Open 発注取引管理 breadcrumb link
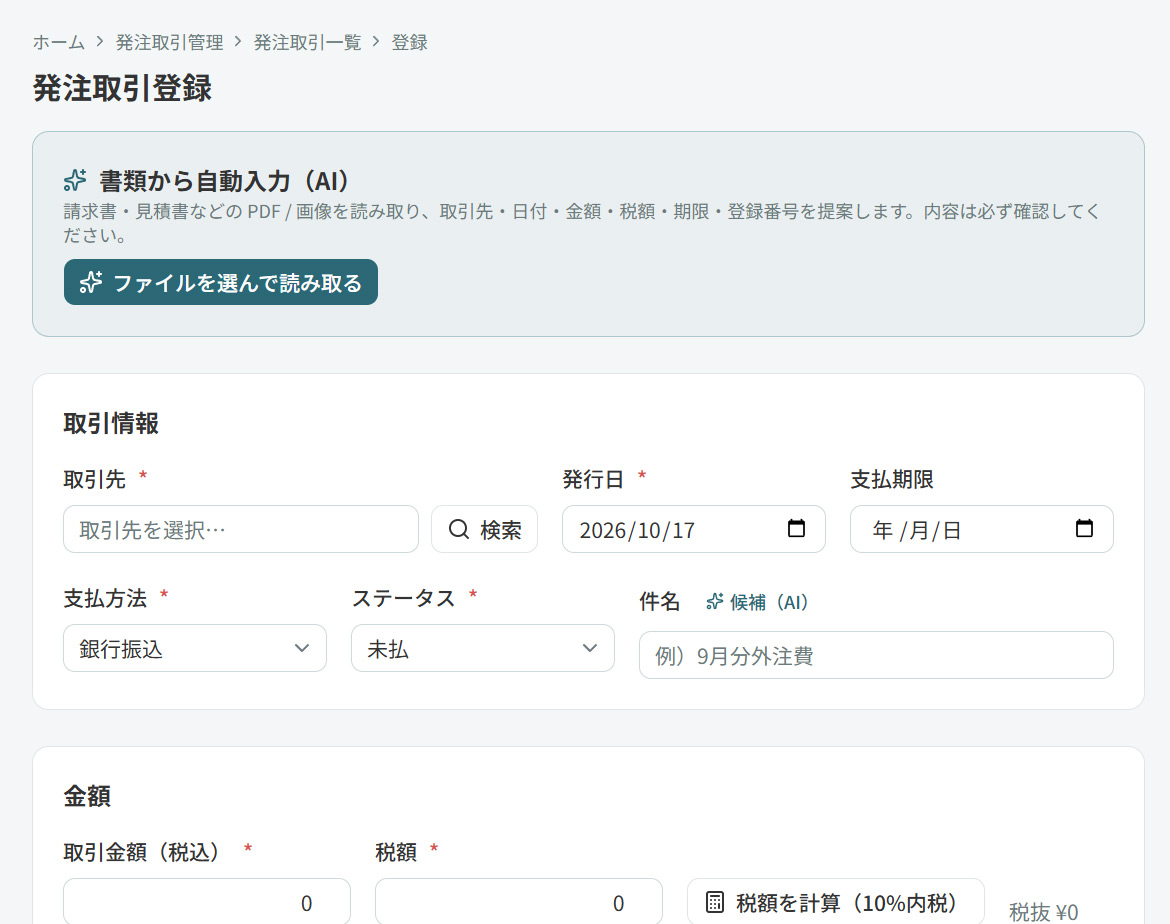 click(x=169, y=43)
